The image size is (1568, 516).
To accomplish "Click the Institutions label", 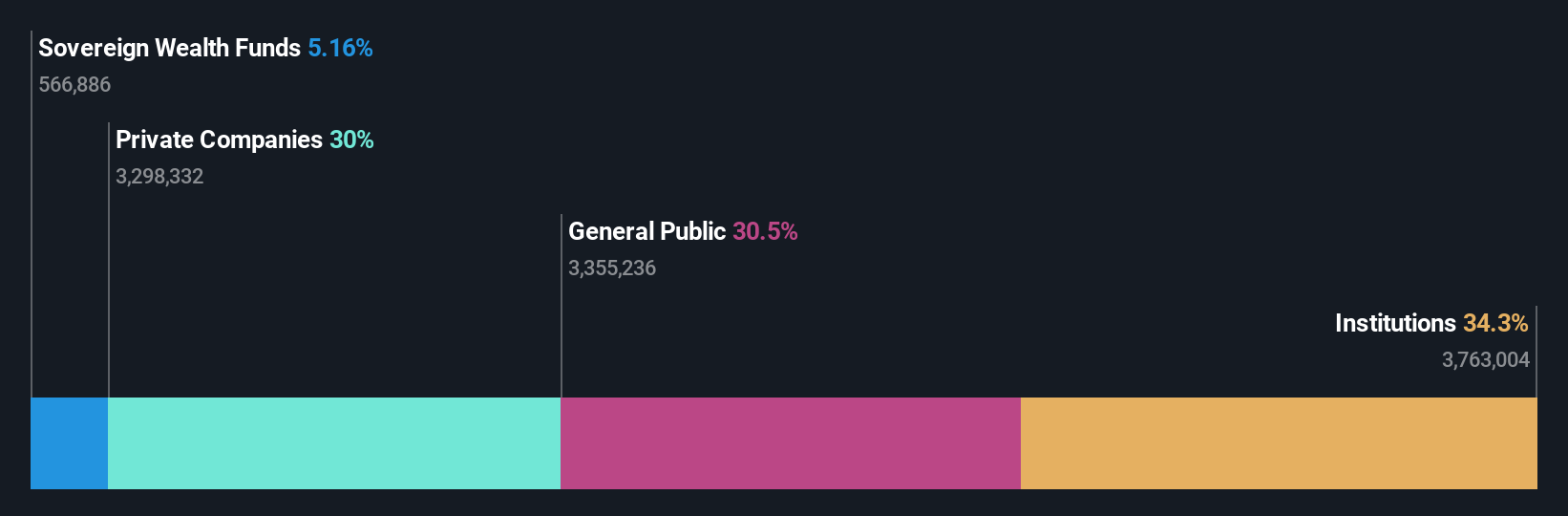I will point(1395,324).
